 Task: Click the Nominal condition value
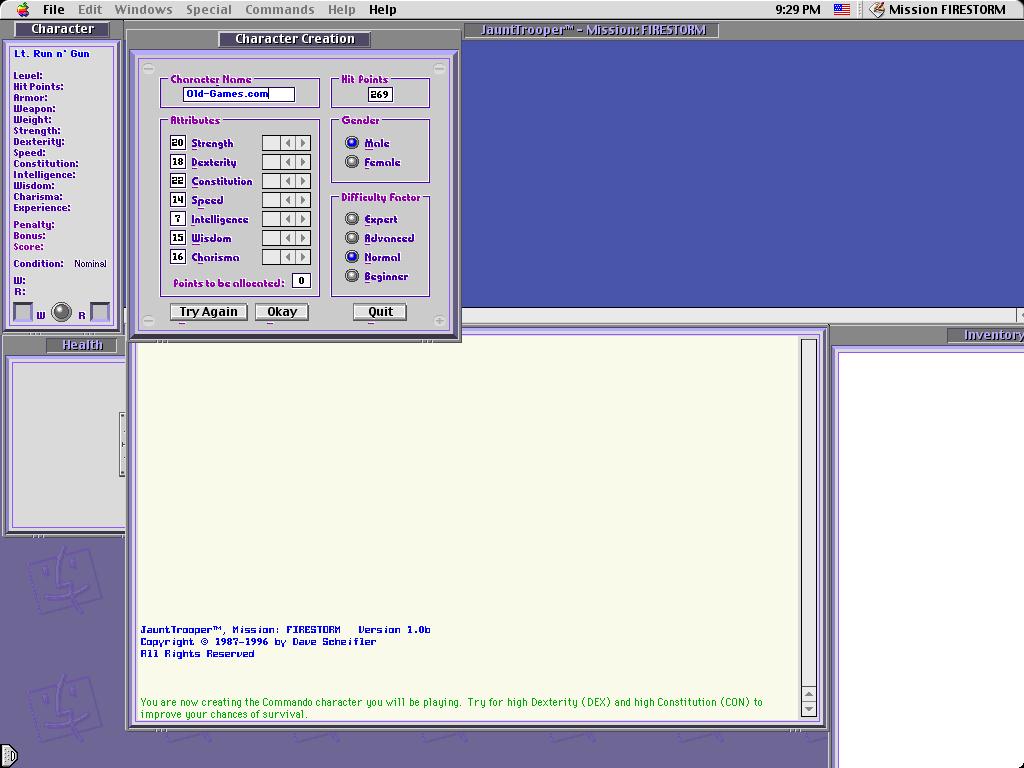90,264
